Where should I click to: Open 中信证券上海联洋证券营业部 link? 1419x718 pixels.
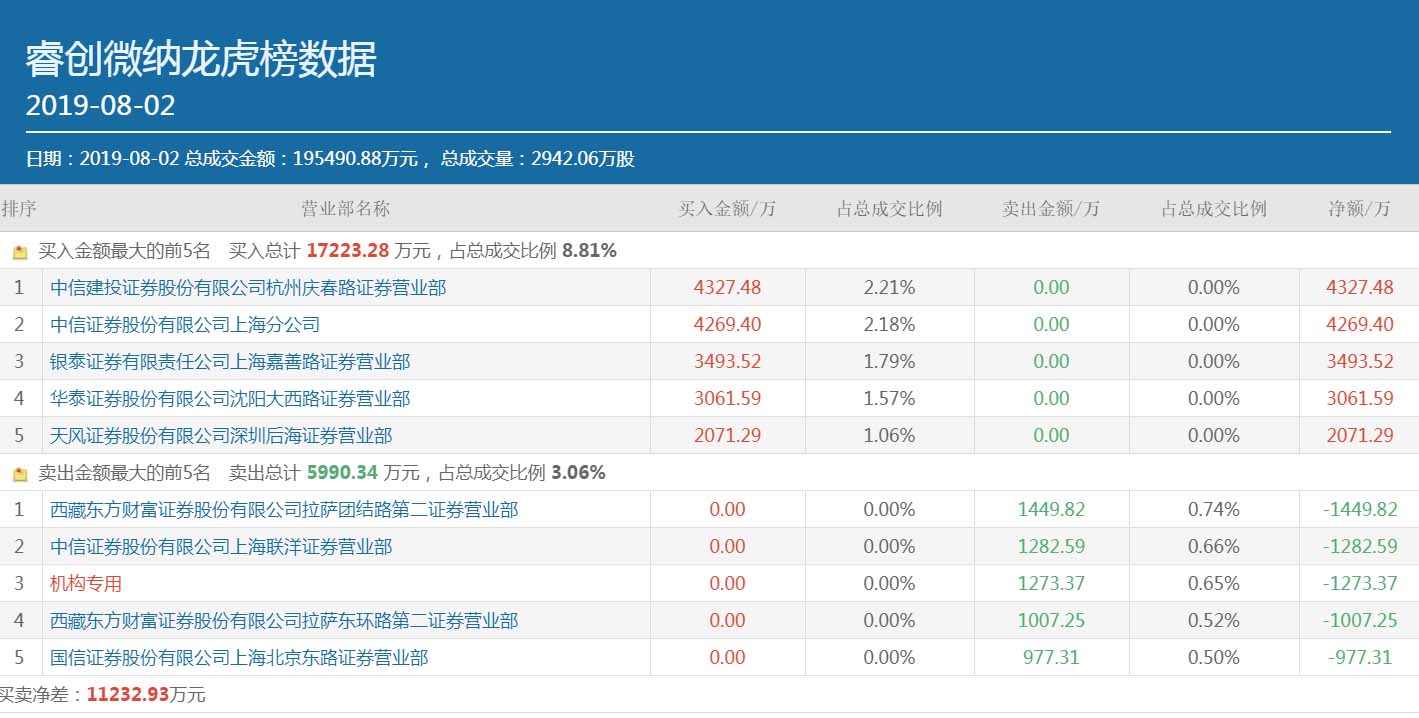click(x=221, y=547)
